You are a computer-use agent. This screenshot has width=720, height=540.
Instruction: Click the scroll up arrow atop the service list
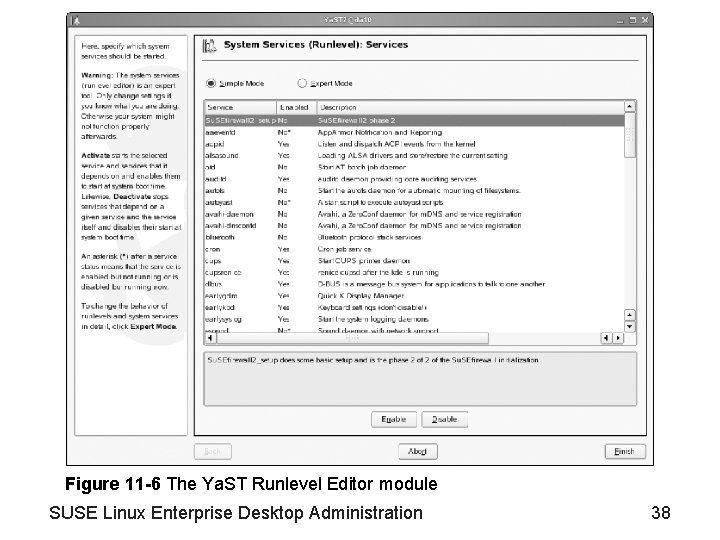[630, 107]
